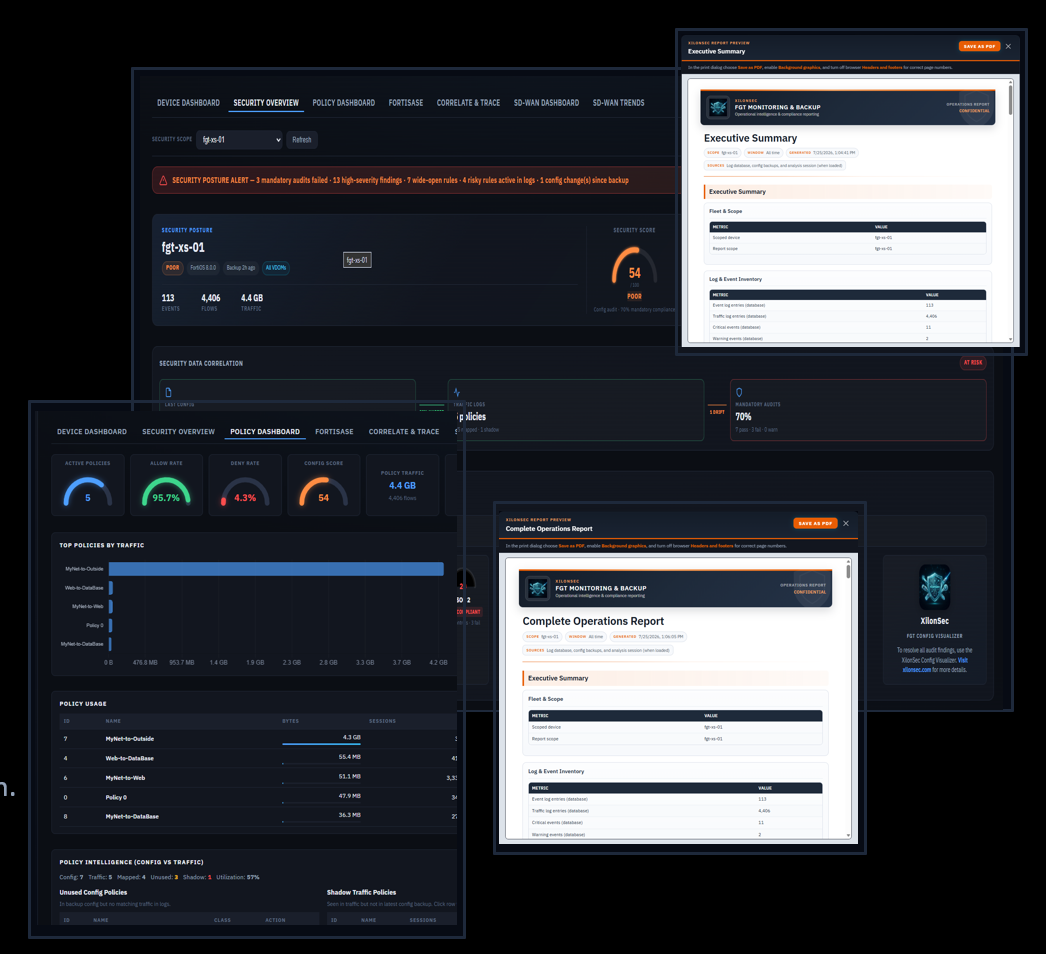This screenshot has width=1046, height=954.
Task: Open Correlate & Trace tab in front policy window
Action: click(404, 432)
